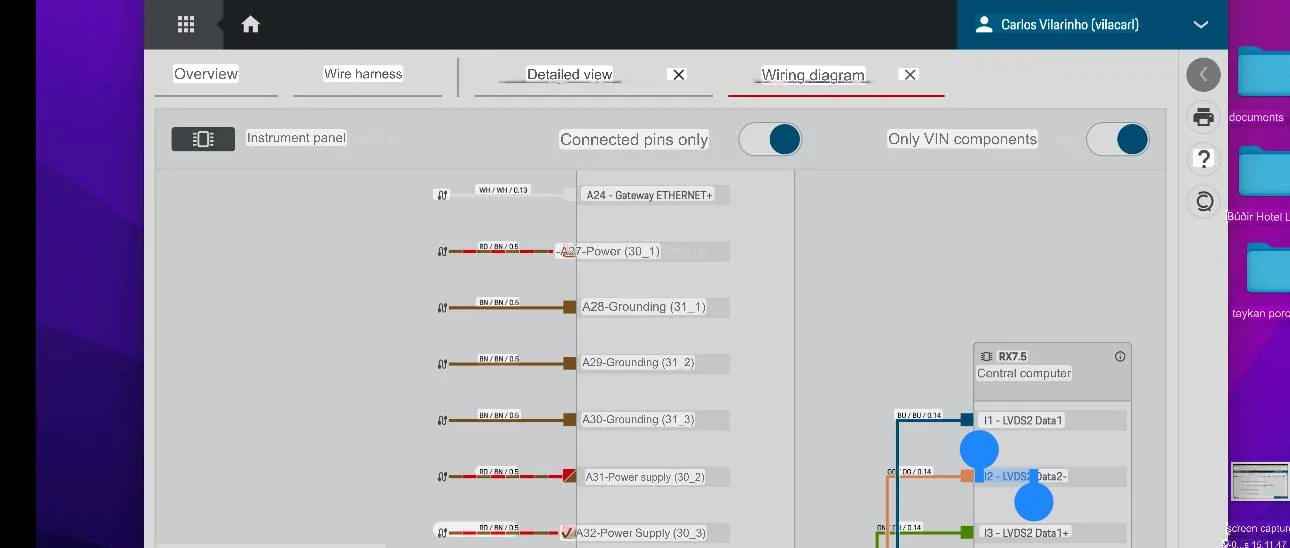The width and height of the screenshot is (1290, 548).
Task: Open the help question mark
Action: (x=1204, y=159)
